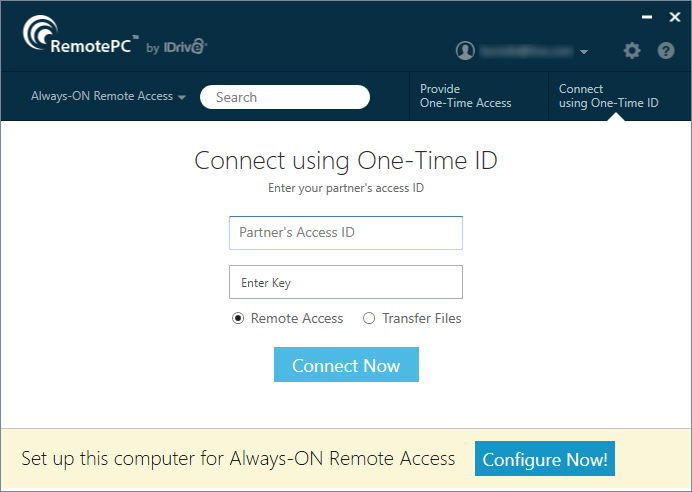Switch to Provide One-Time Access tab
Screen dimensions: 692x492
pos(465,96)
